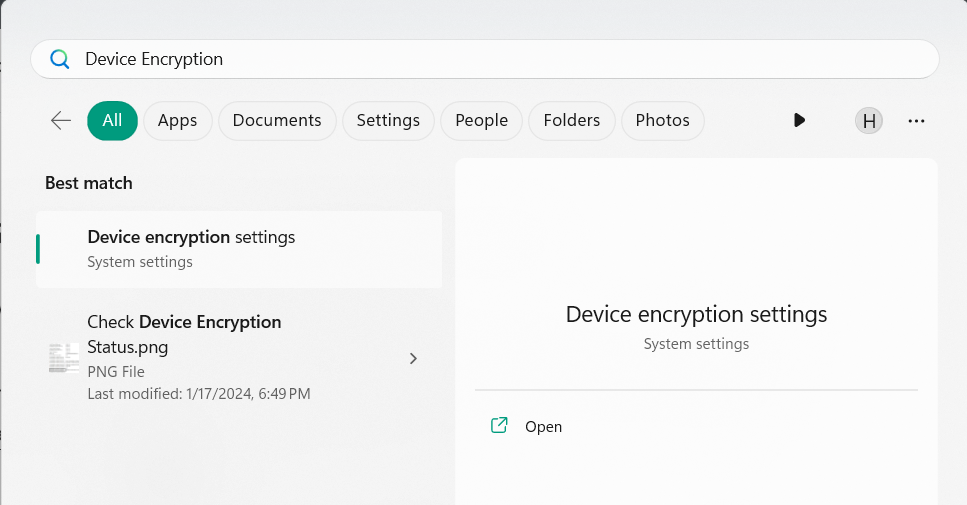Switch to the Apps filter
This screenshot has width=967, height=505.
(x=177, y=120)
